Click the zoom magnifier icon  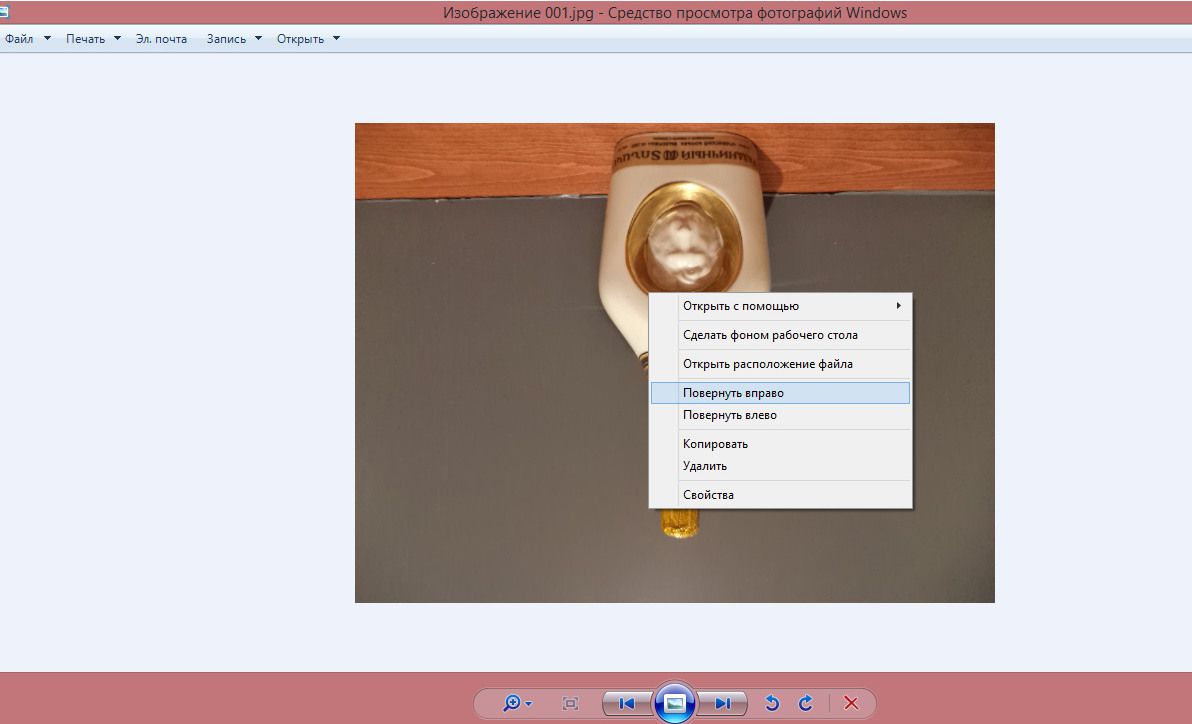click(512, 703)
